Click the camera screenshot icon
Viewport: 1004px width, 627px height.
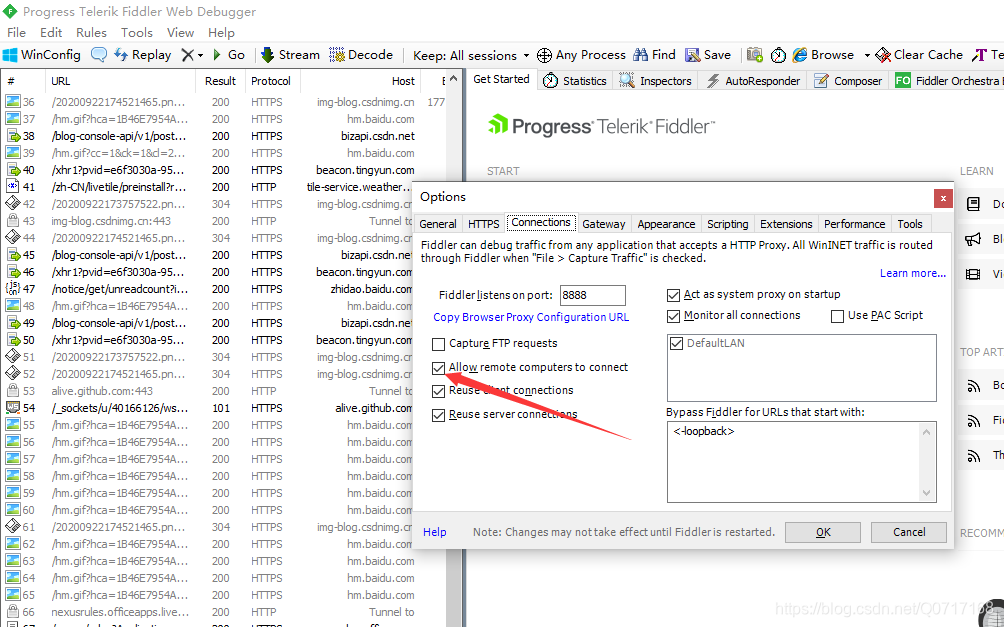tap(755, 55)
